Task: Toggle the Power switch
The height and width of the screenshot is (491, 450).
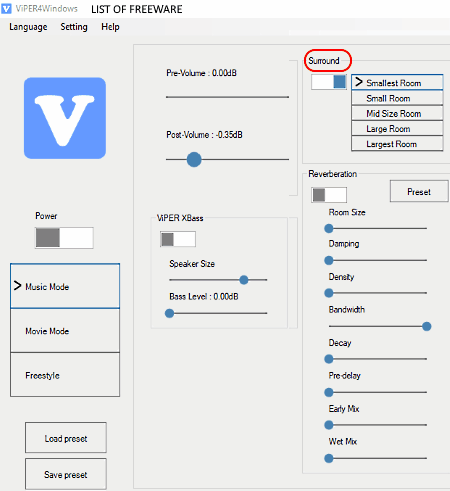Action: (x=64, y=238)
